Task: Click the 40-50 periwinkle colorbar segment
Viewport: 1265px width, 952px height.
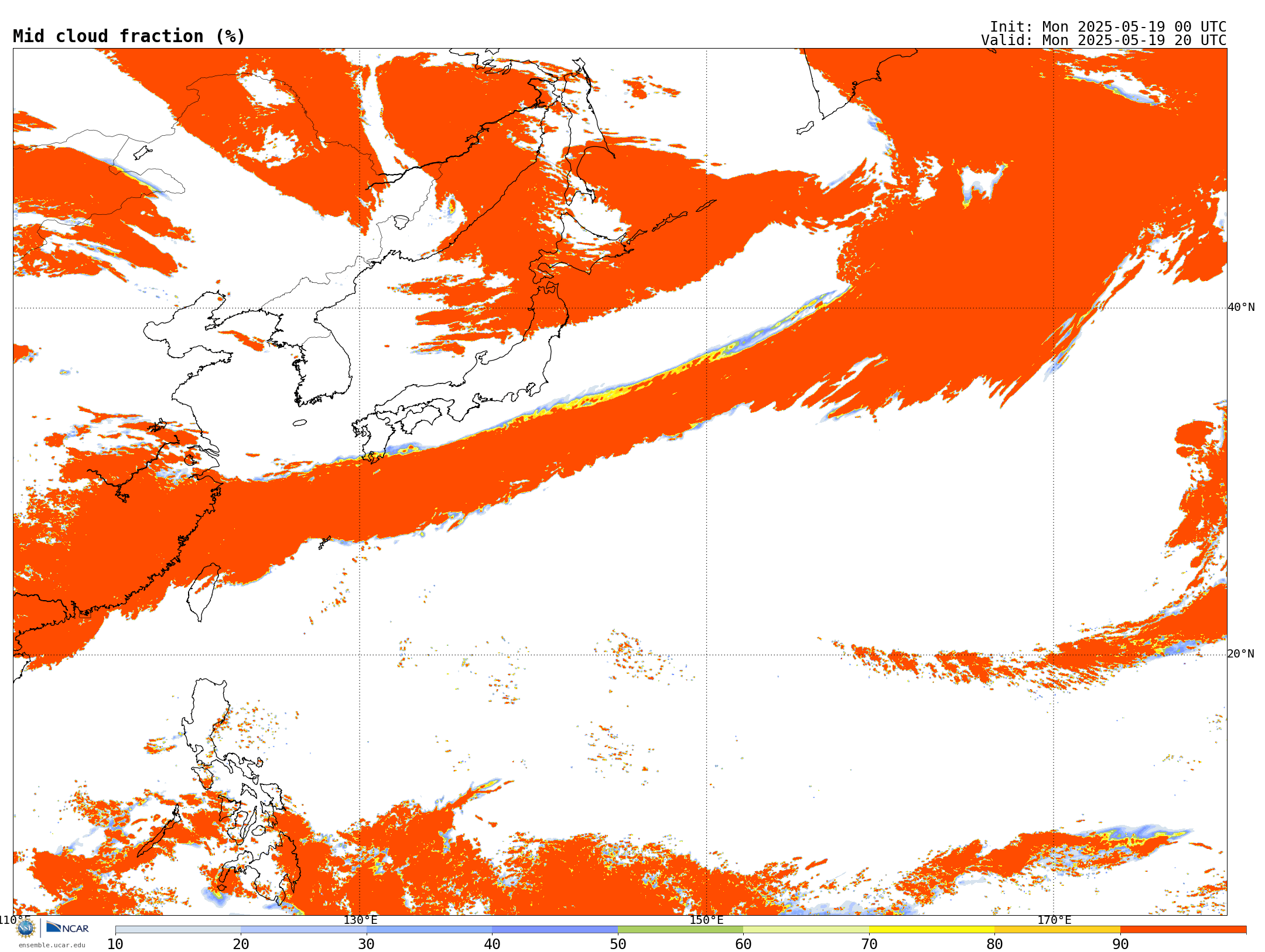Action: point(555,930)
